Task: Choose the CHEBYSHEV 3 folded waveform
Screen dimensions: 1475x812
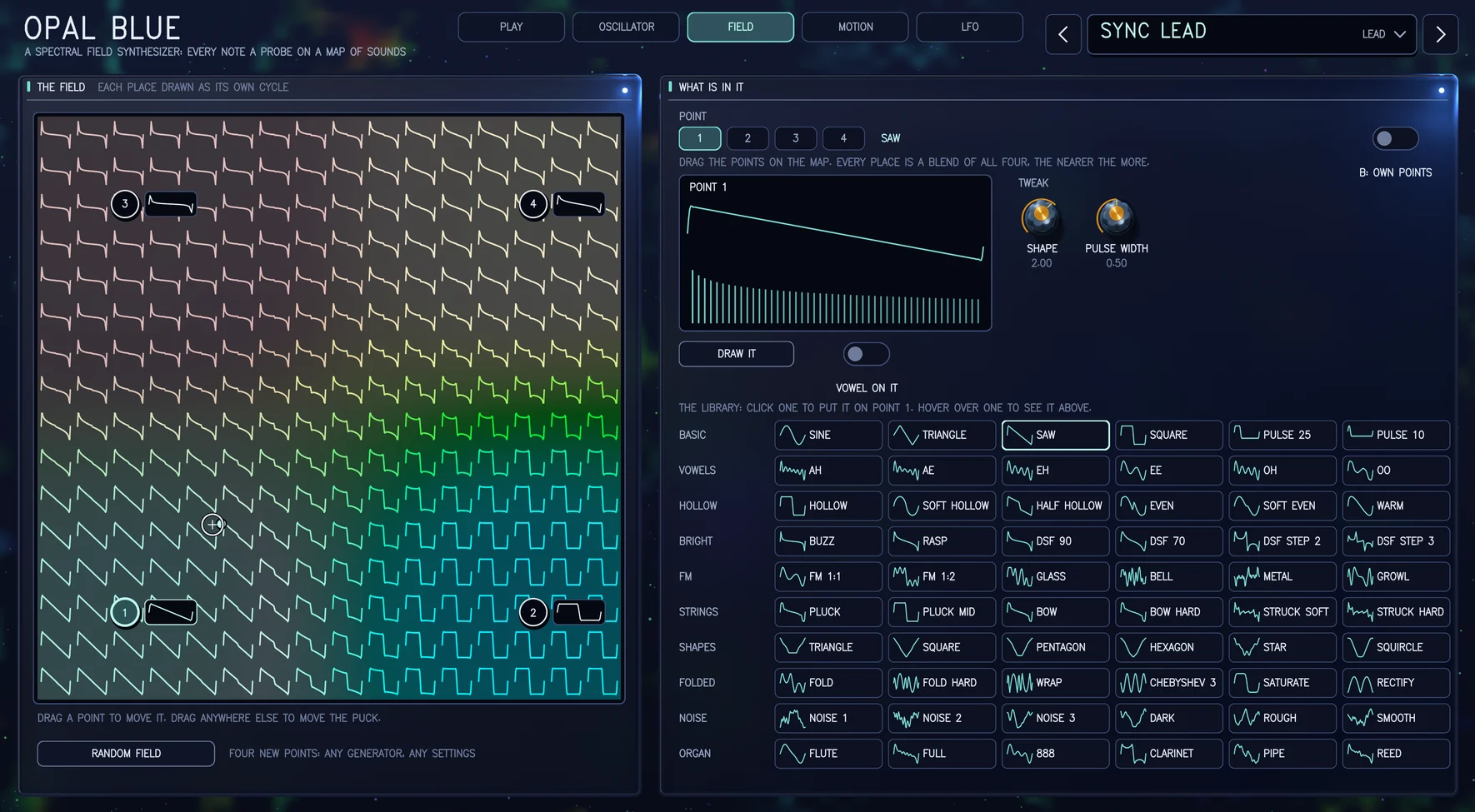Action: click(x=1169, y=683)
